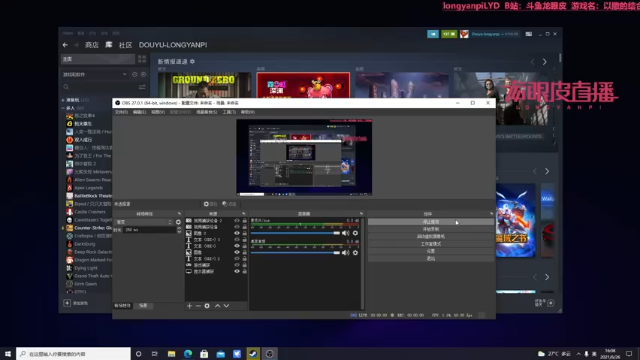Open 麦克风/Aux audio settings gear
The height and width of the screenshot is (360, 640).
click(355, 233)
